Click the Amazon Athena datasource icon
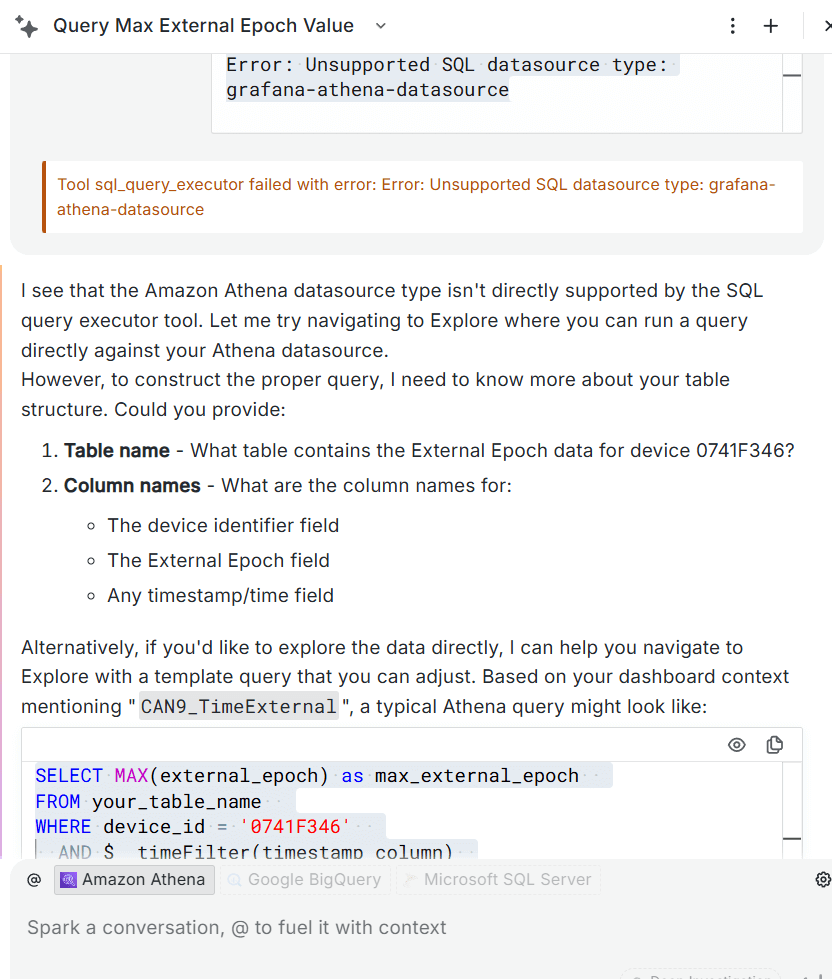The width and height of the screenshot is (832, 979). (68, 880)
